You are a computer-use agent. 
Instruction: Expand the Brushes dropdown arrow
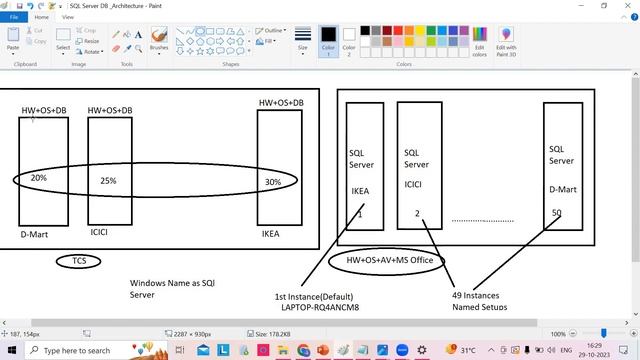[x=159, y=54]
